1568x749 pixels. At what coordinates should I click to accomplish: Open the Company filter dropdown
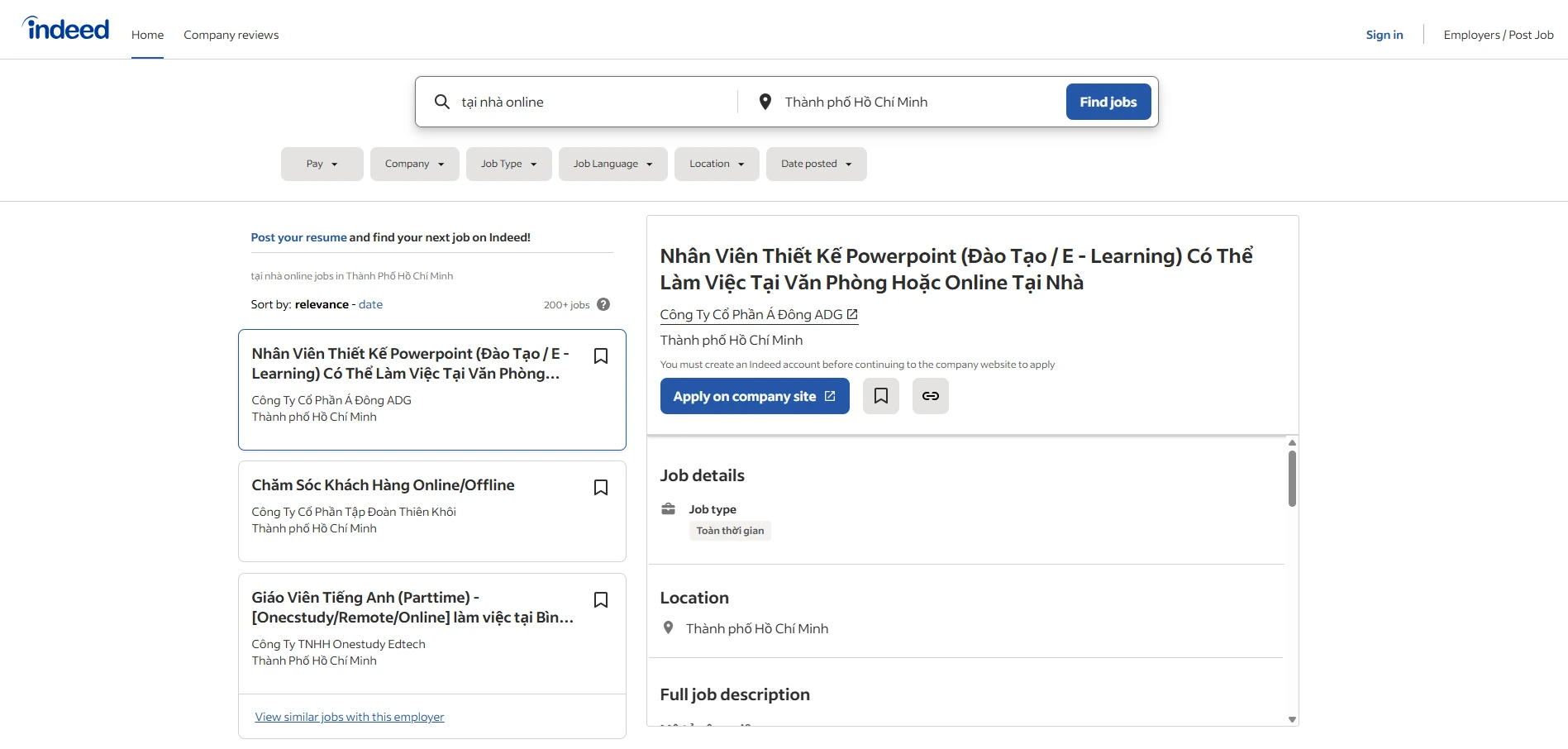tap(415, 164)
